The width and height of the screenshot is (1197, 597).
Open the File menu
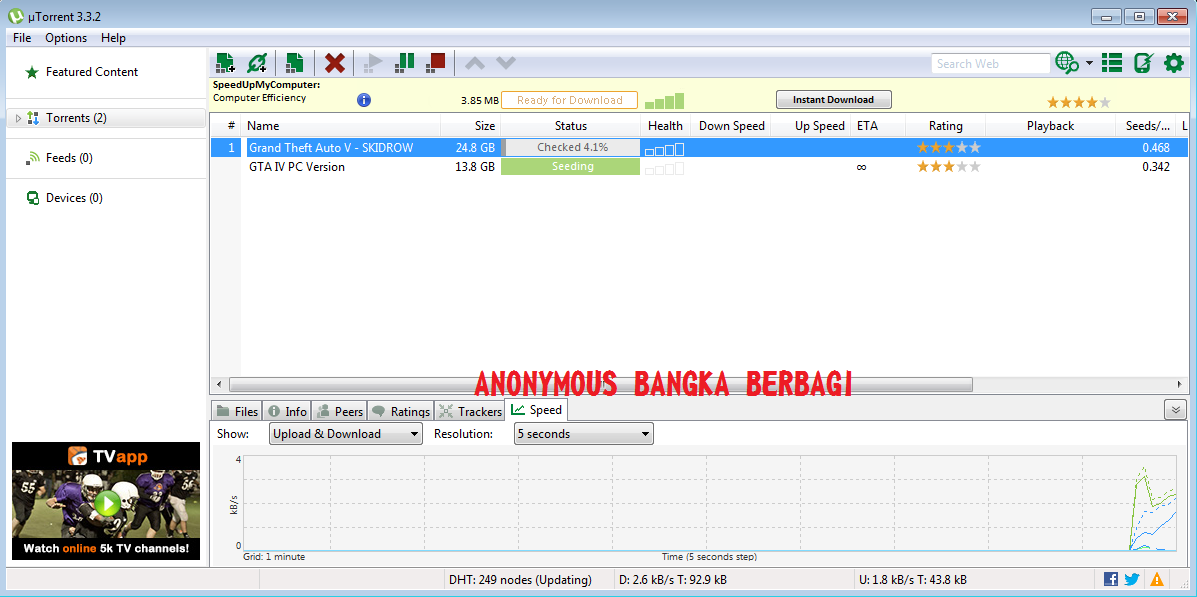(x=22, y=37)
